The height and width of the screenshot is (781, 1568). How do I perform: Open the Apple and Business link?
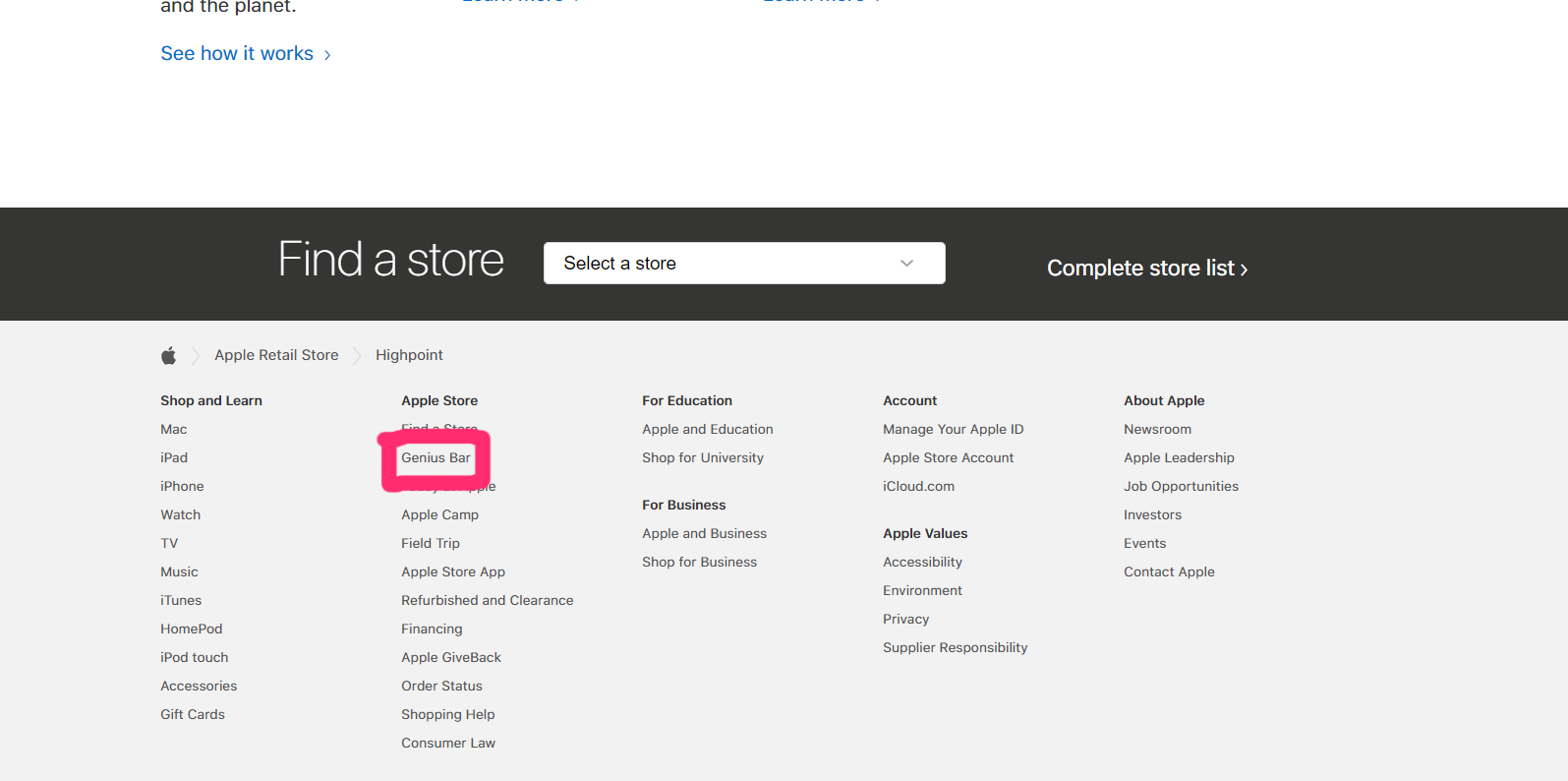coord(705,533)
